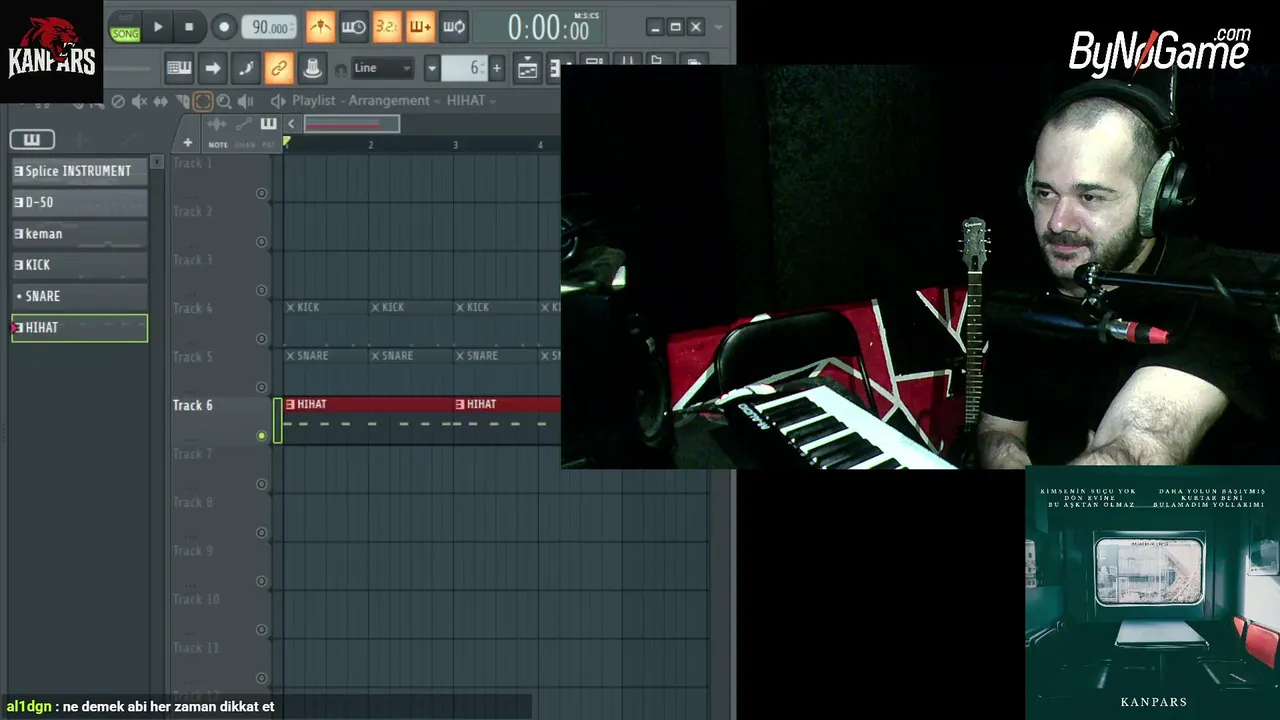Start playback with the Play button
Image resolution: width=1280 pixels, height=720 pixels.
point(157,27)
